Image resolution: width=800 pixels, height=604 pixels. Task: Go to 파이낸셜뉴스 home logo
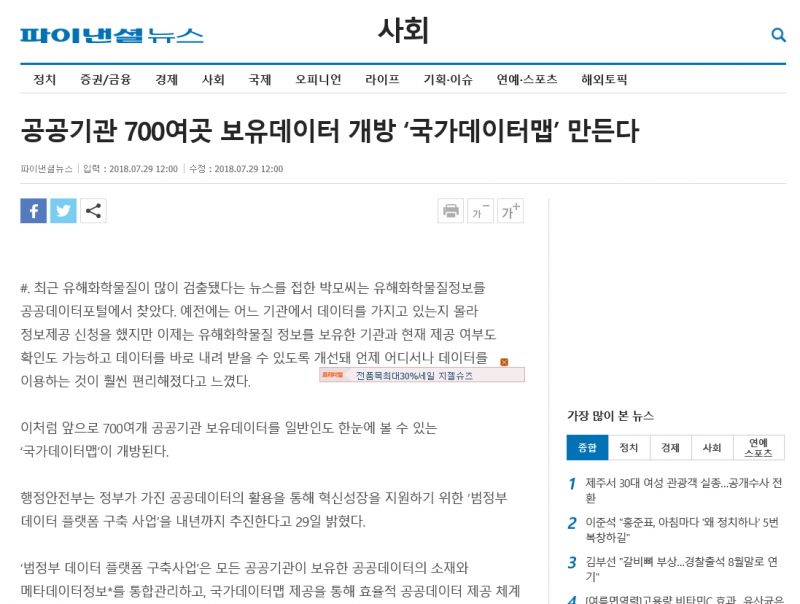pyautogui.click(x=112, y=36)
